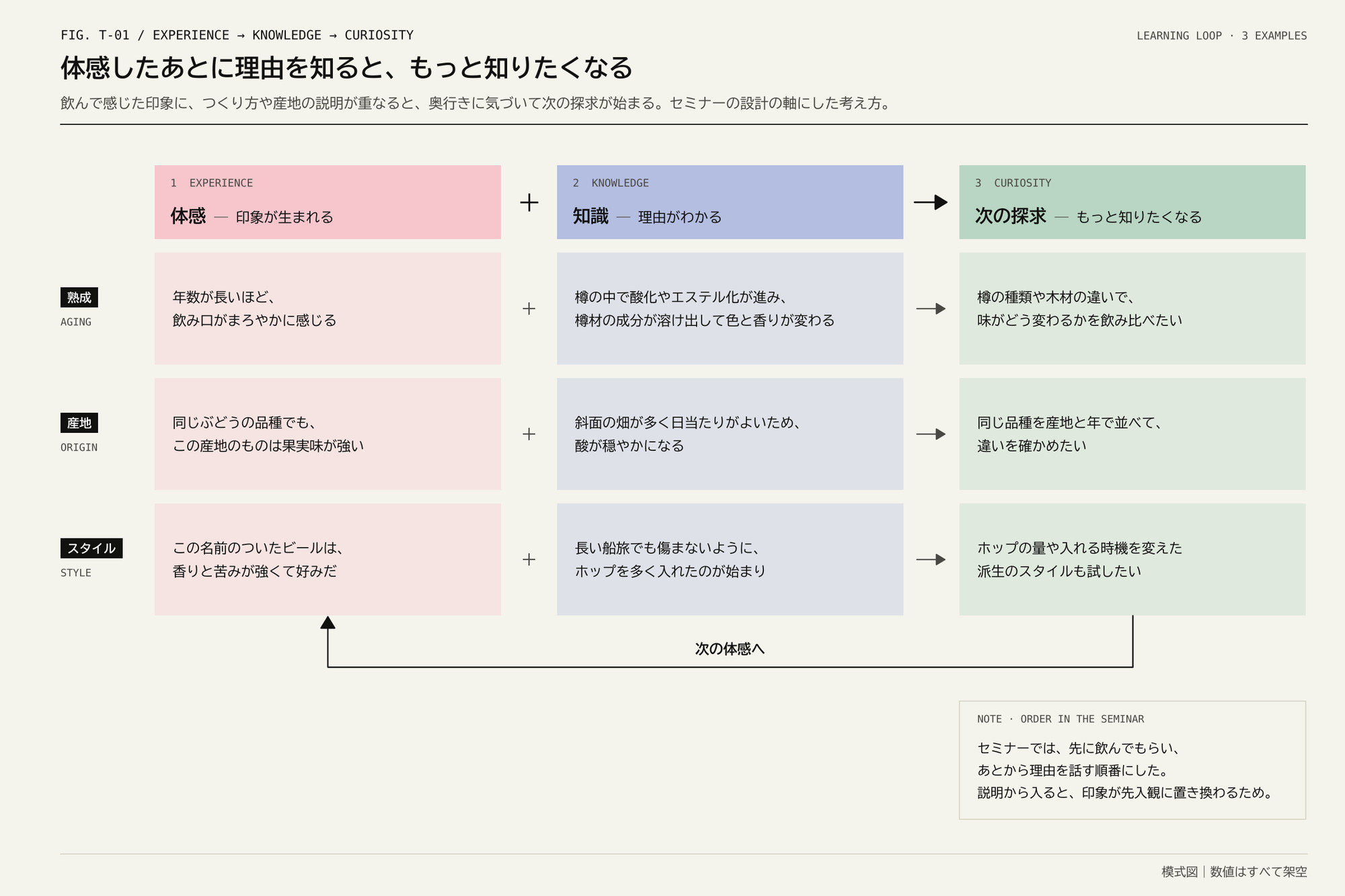1345x896 pixels.
Task: Click the card 樽の種類や木材の違いで
Action: coord(1132,309)
